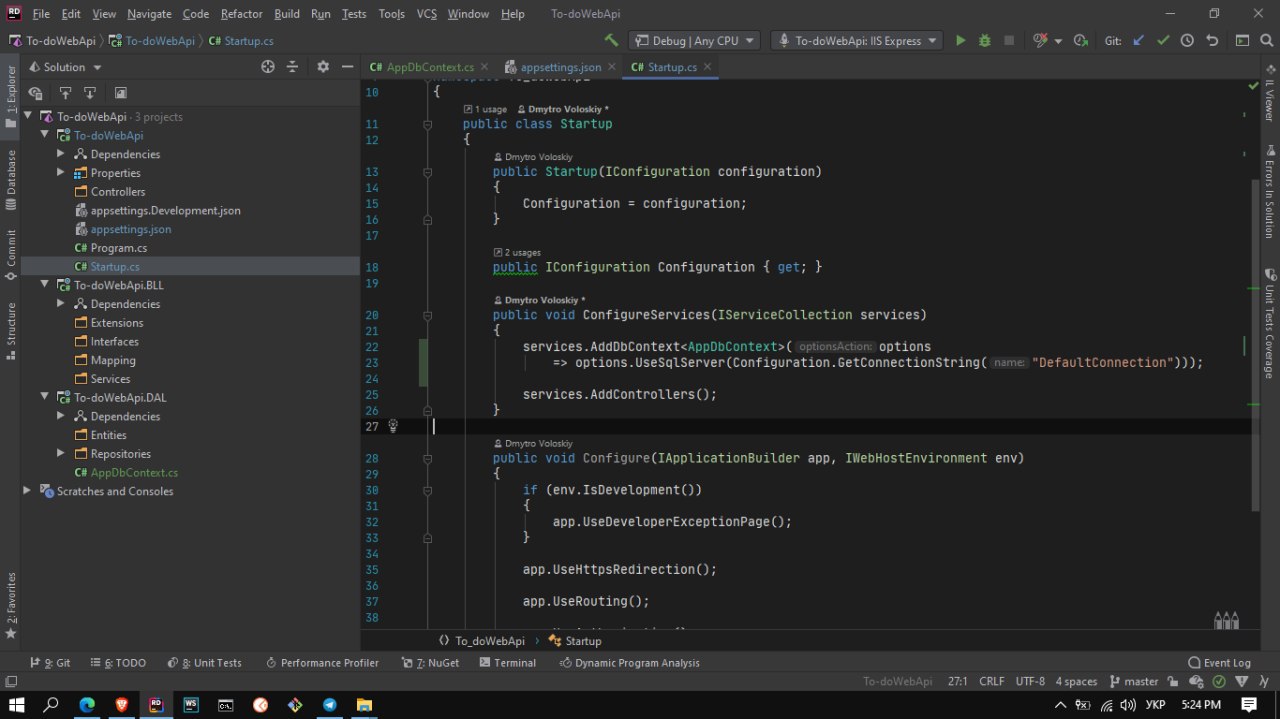Toggle read-only lock icon in status bar
The image size is (1280, 719).
point(1173,681)
